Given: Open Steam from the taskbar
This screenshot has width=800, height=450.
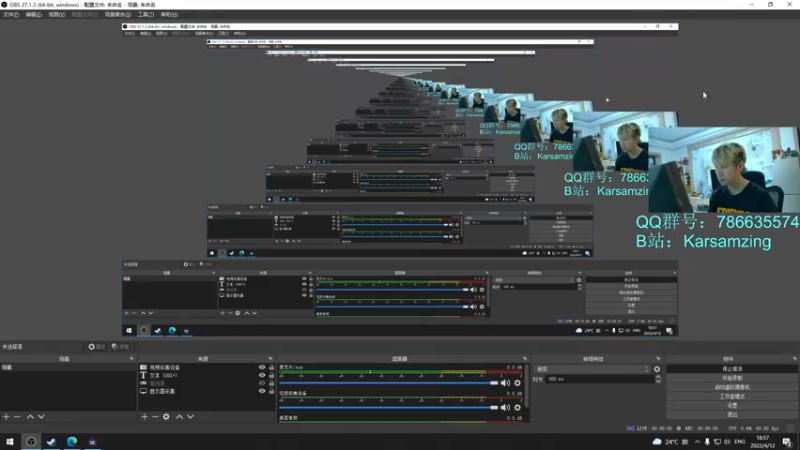Looking at the screenshot, I should click(51, 441).
